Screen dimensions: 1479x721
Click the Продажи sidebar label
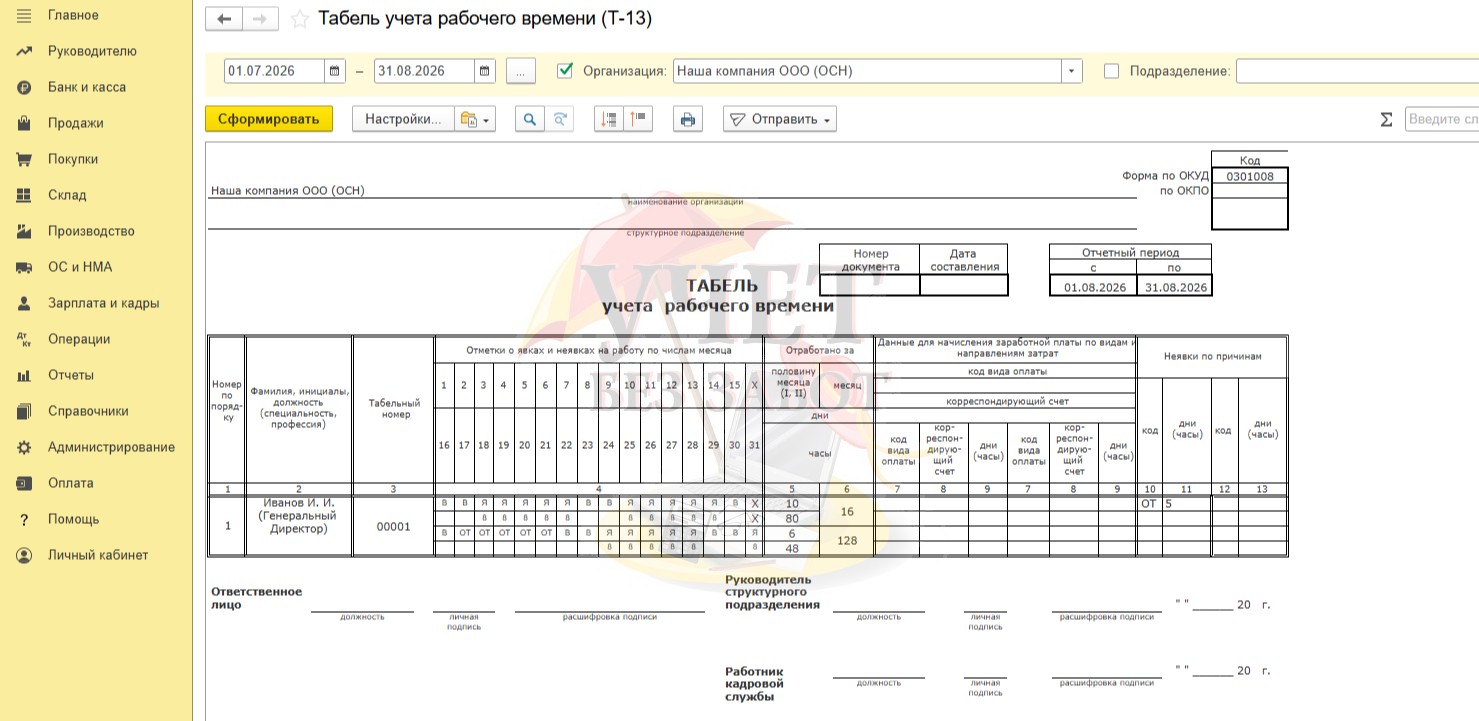pos(76,123)
